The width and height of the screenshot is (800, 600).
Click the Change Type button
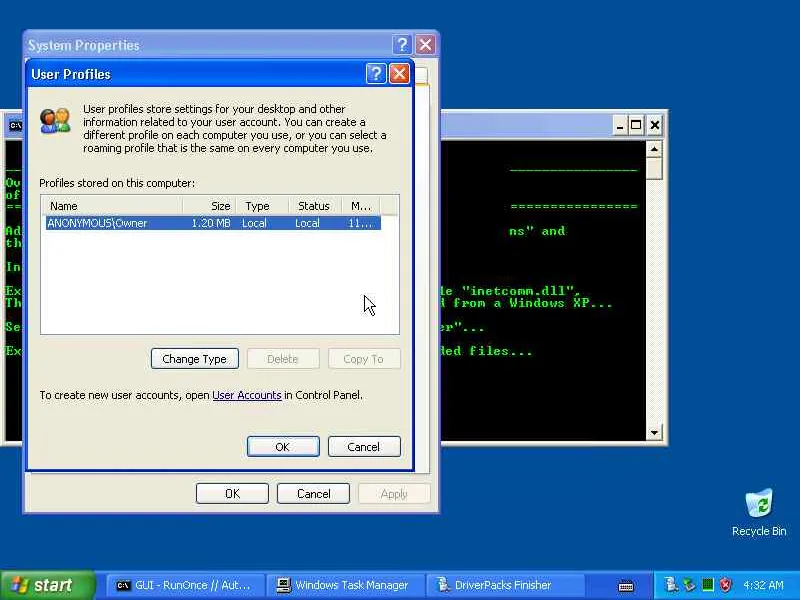(194, 359)
